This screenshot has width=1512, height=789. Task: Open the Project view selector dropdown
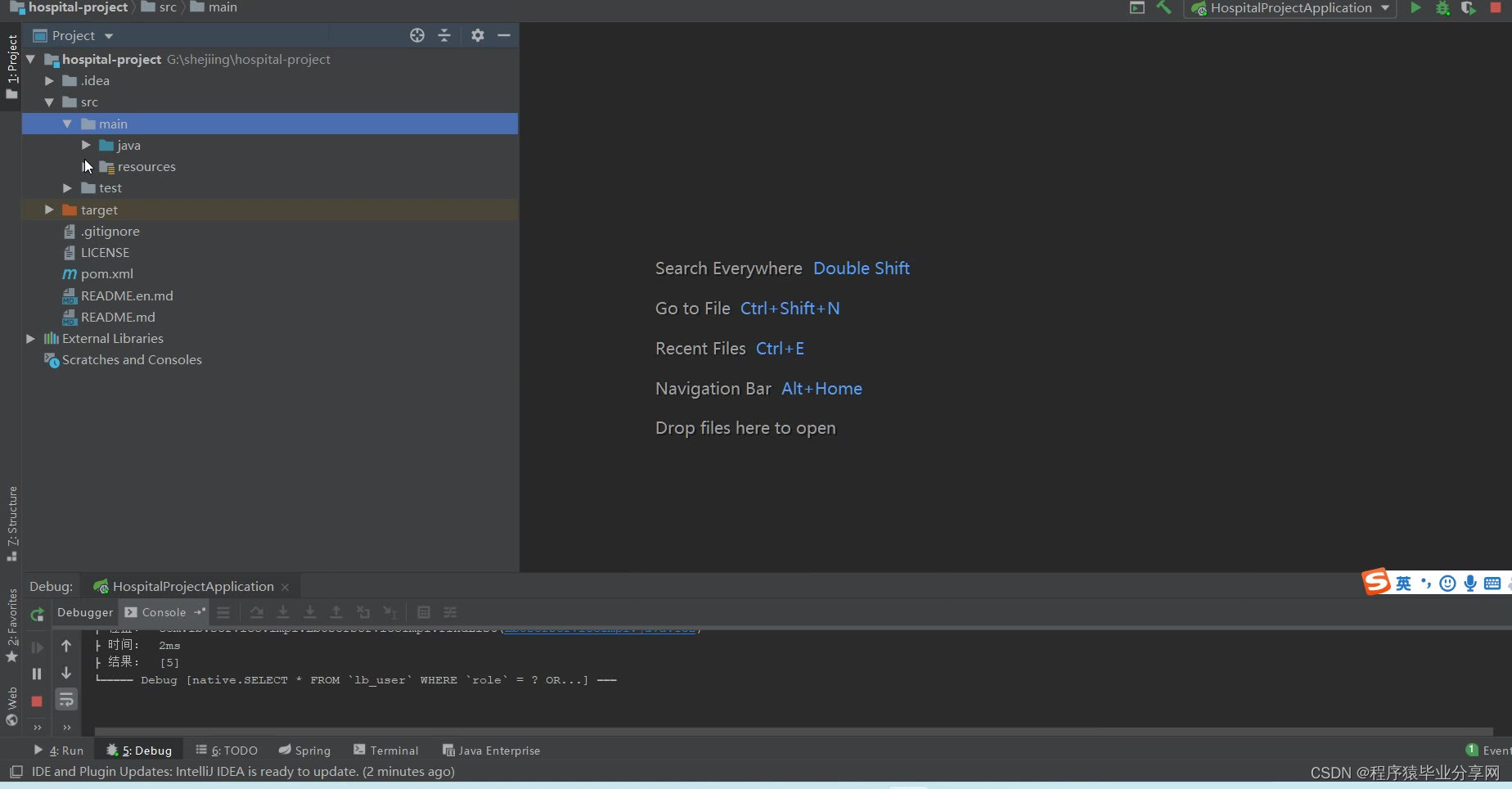(x=74, y=35)
